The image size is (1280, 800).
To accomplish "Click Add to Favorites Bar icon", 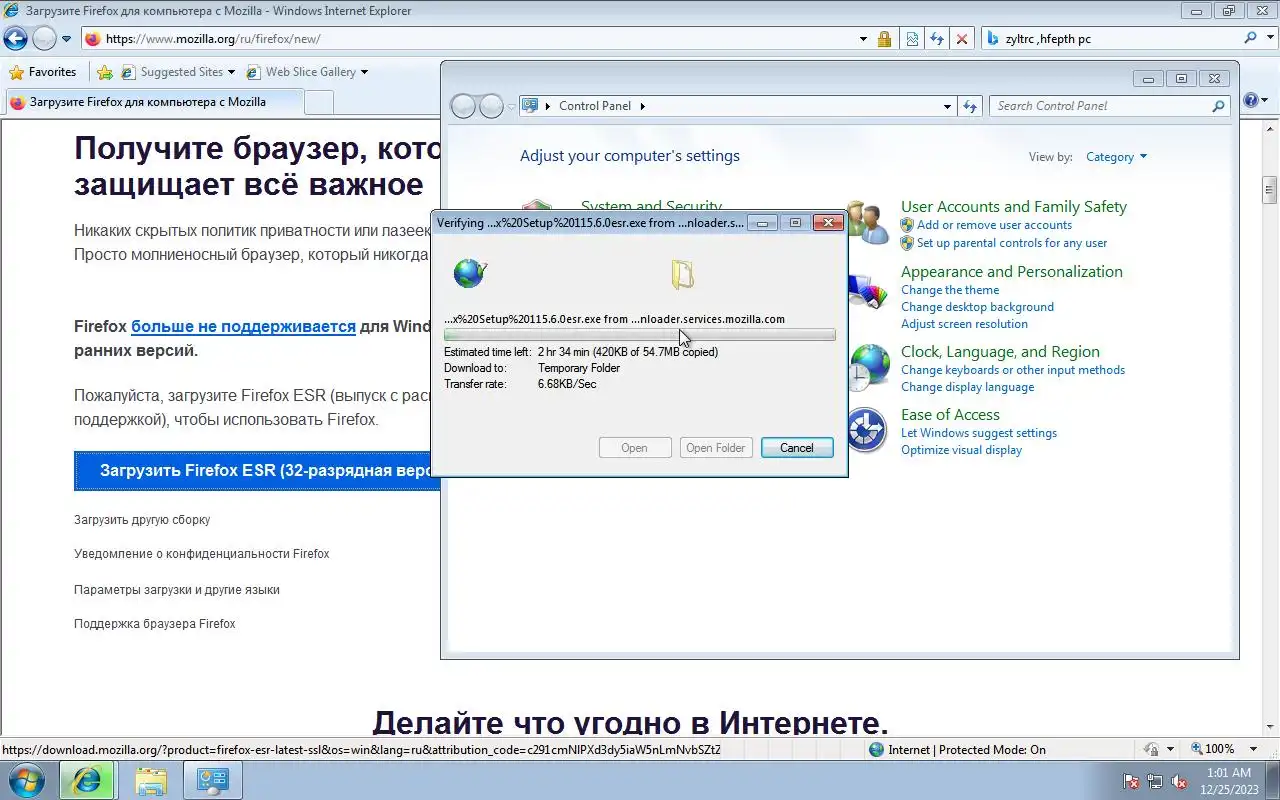I will 104,72.
